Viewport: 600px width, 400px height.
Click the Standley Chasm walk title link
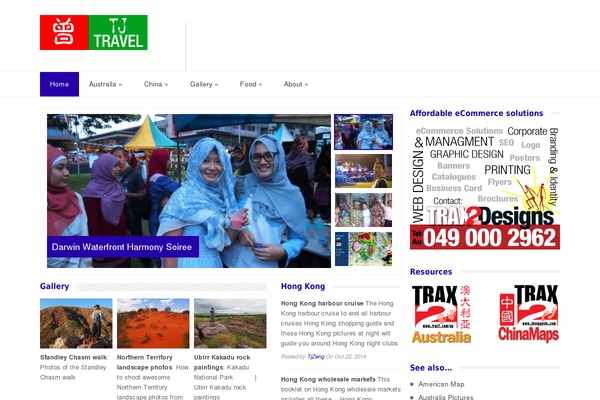click(x=73, y=358)
